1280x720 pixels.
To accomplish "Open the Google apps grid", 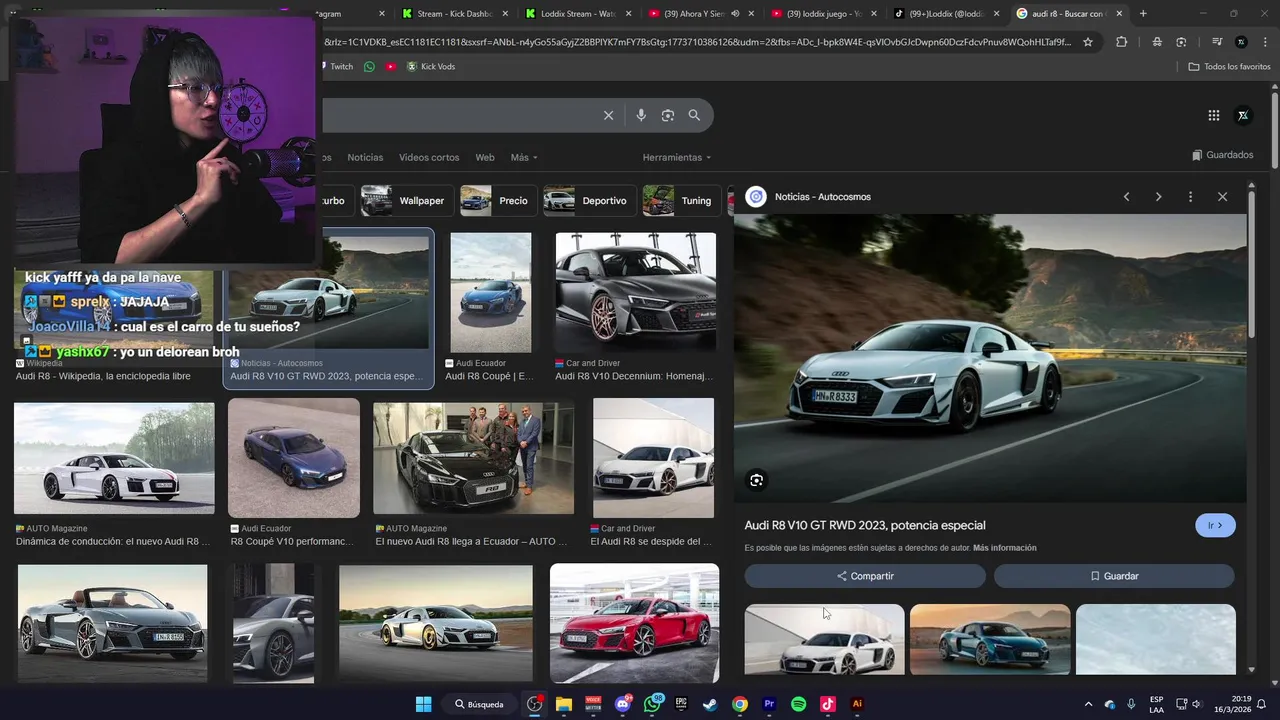I will point(1214,115).
